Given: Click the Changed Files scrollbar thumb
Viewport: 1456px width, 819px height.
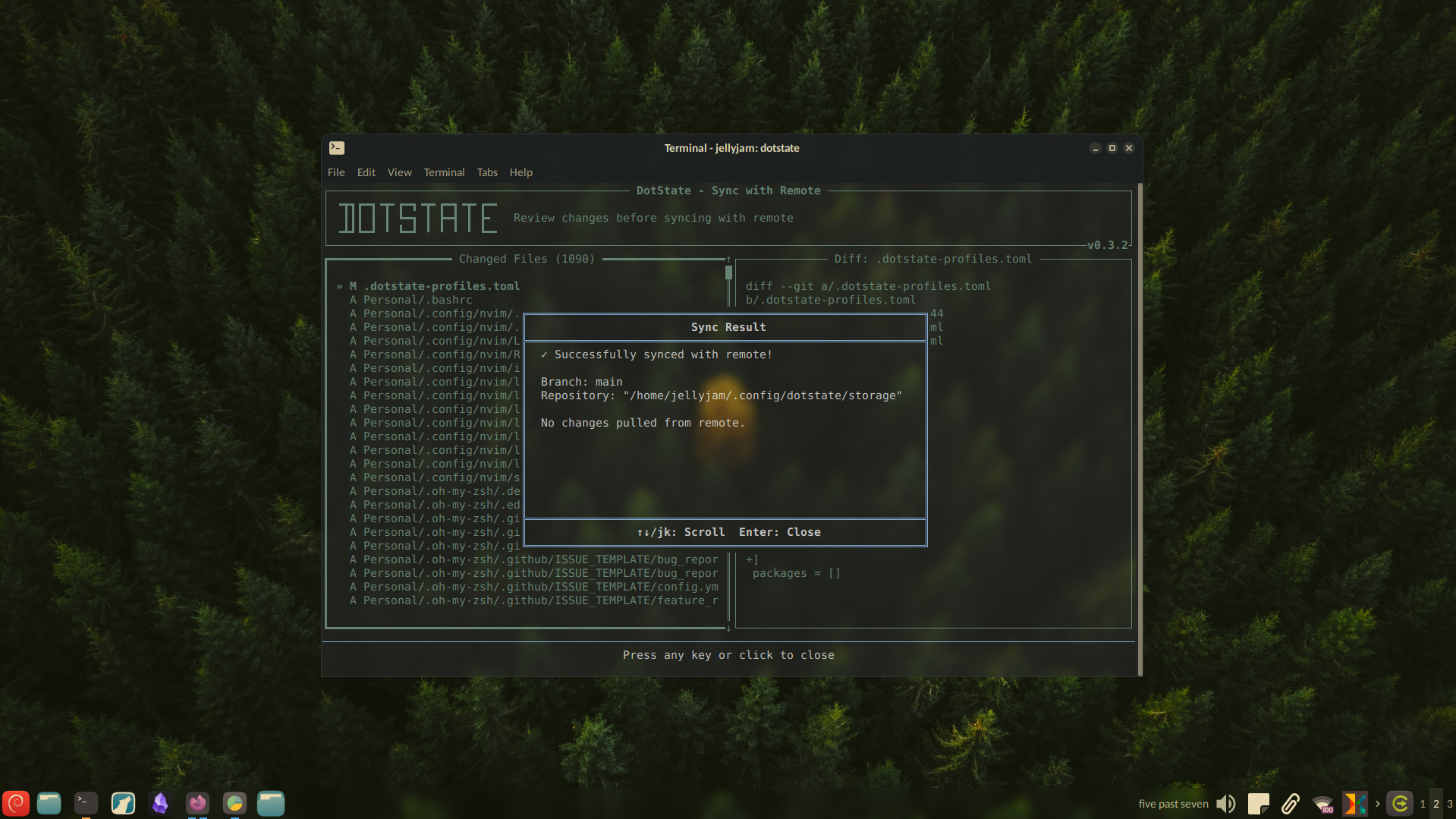Looking at the screenshot, I should [x=728, y=272].
